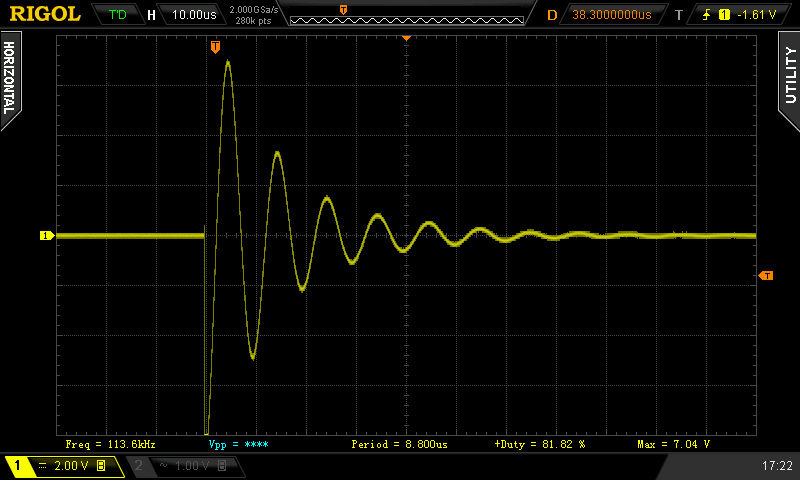Open the HORIZONTAL side tab
The height and width of the screenshot is (480, 800).
9,79
